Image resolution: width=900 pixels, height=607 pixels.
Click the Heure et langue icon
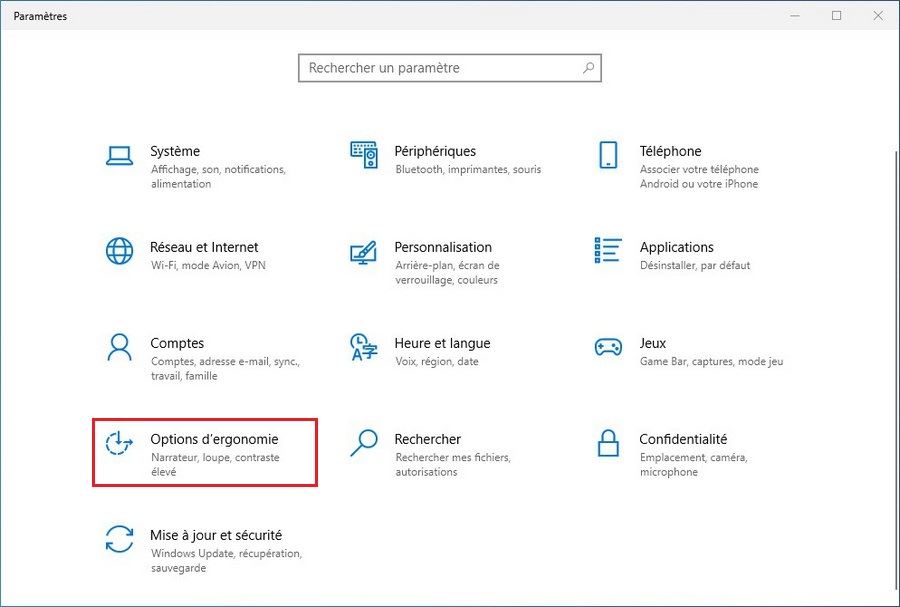click(x=364, y=347)
